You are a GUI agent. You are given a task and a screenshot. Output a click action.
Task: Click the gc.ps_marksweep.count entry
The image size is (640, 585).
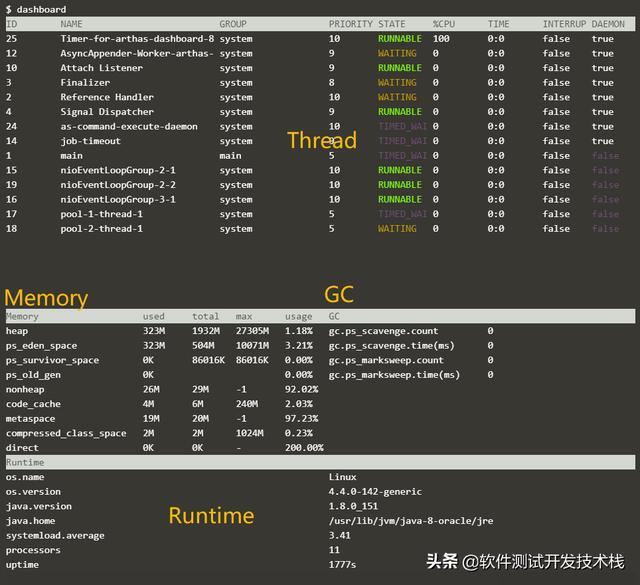[x=386, y=360]
